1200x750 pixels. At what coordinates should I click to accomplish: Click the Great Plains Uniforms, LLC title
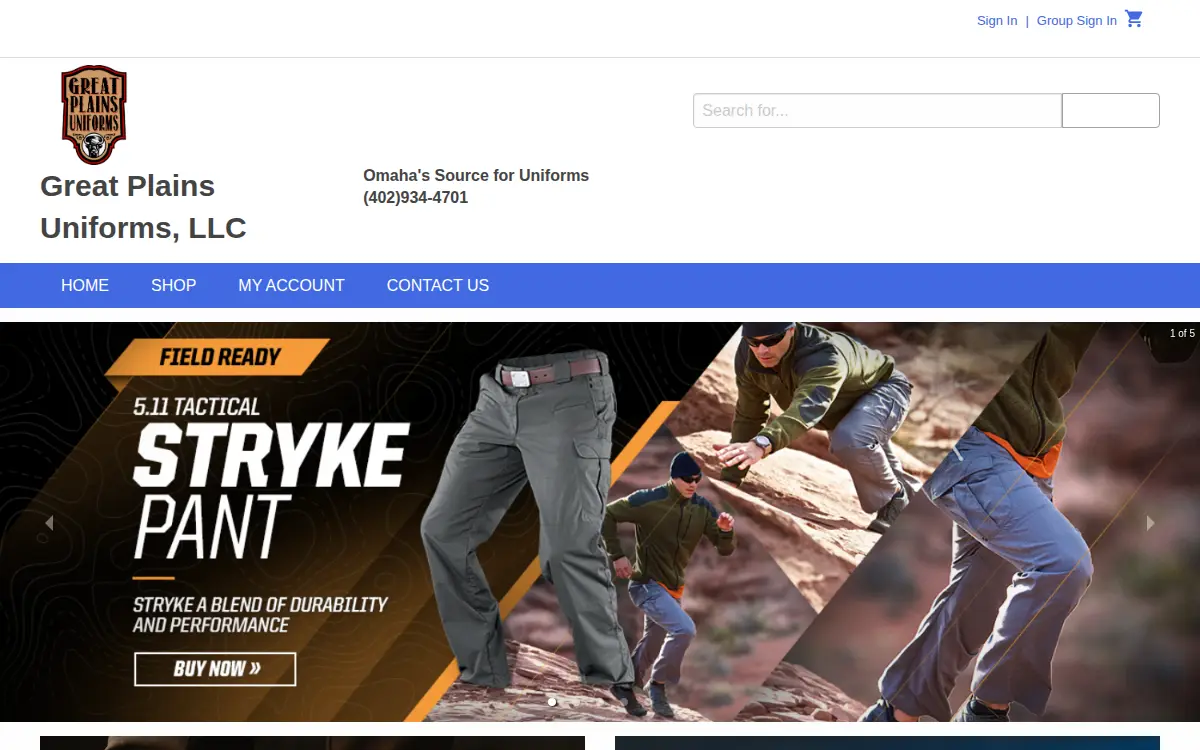143,207
